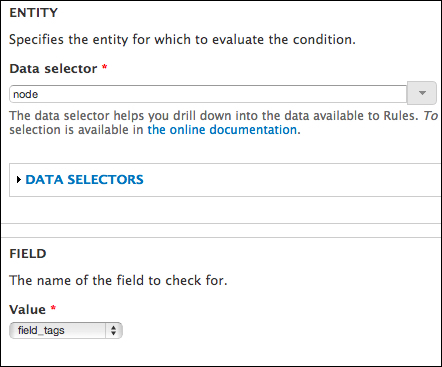Viewport: 442px width, 367px height.
Task: Click the gray down-arrow button beside node field
Action: [422, 93]
